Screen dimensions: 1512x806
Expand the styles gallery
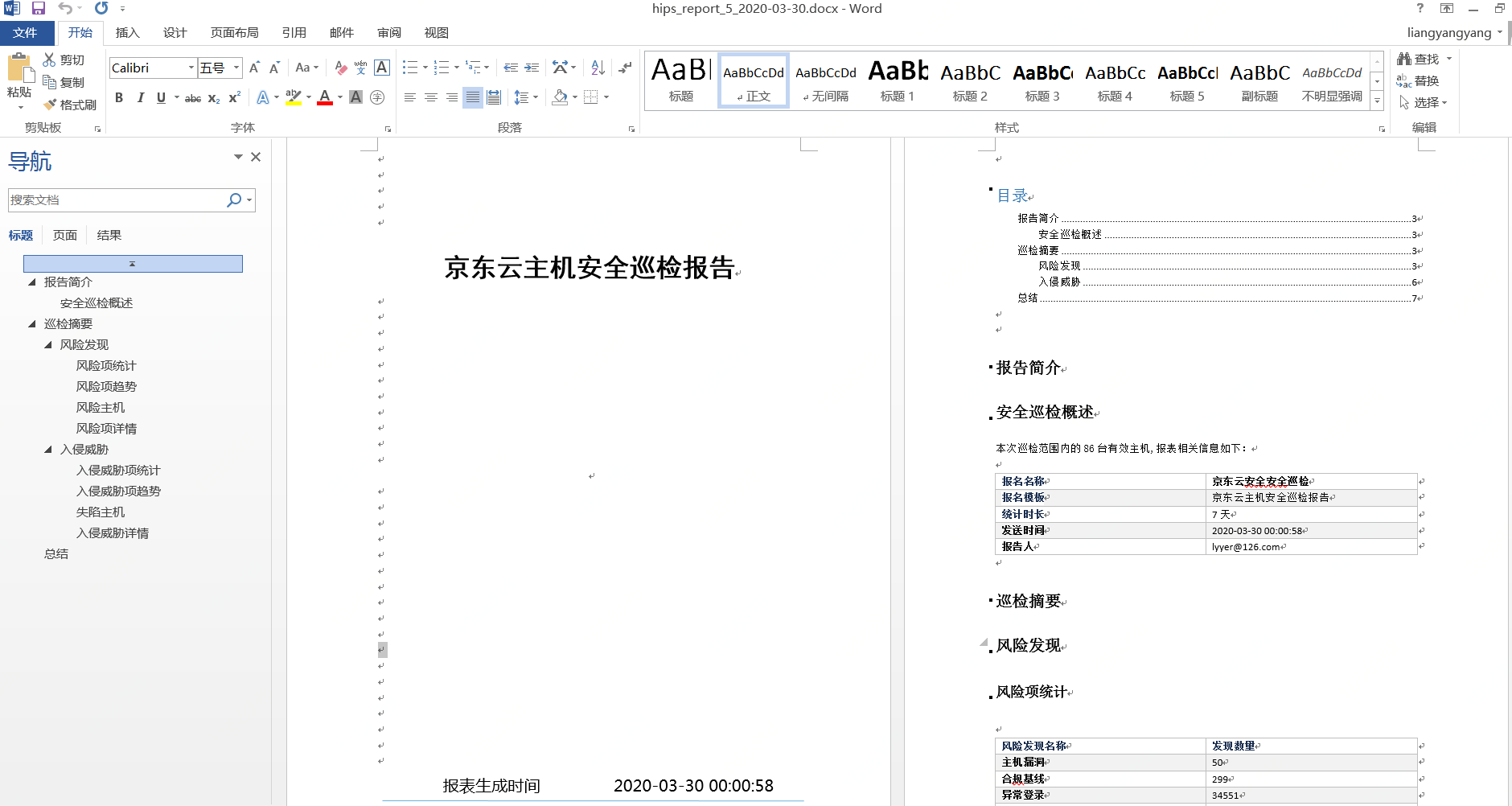(x=1378, y=101)
